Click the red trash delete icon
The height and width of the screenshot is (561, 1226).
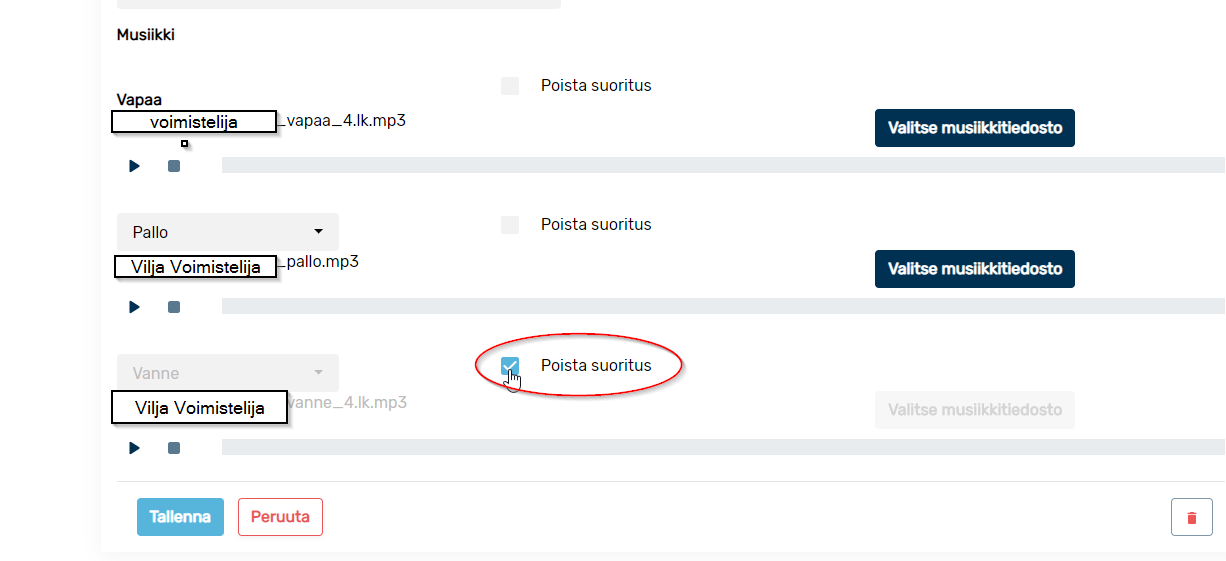1191,517
